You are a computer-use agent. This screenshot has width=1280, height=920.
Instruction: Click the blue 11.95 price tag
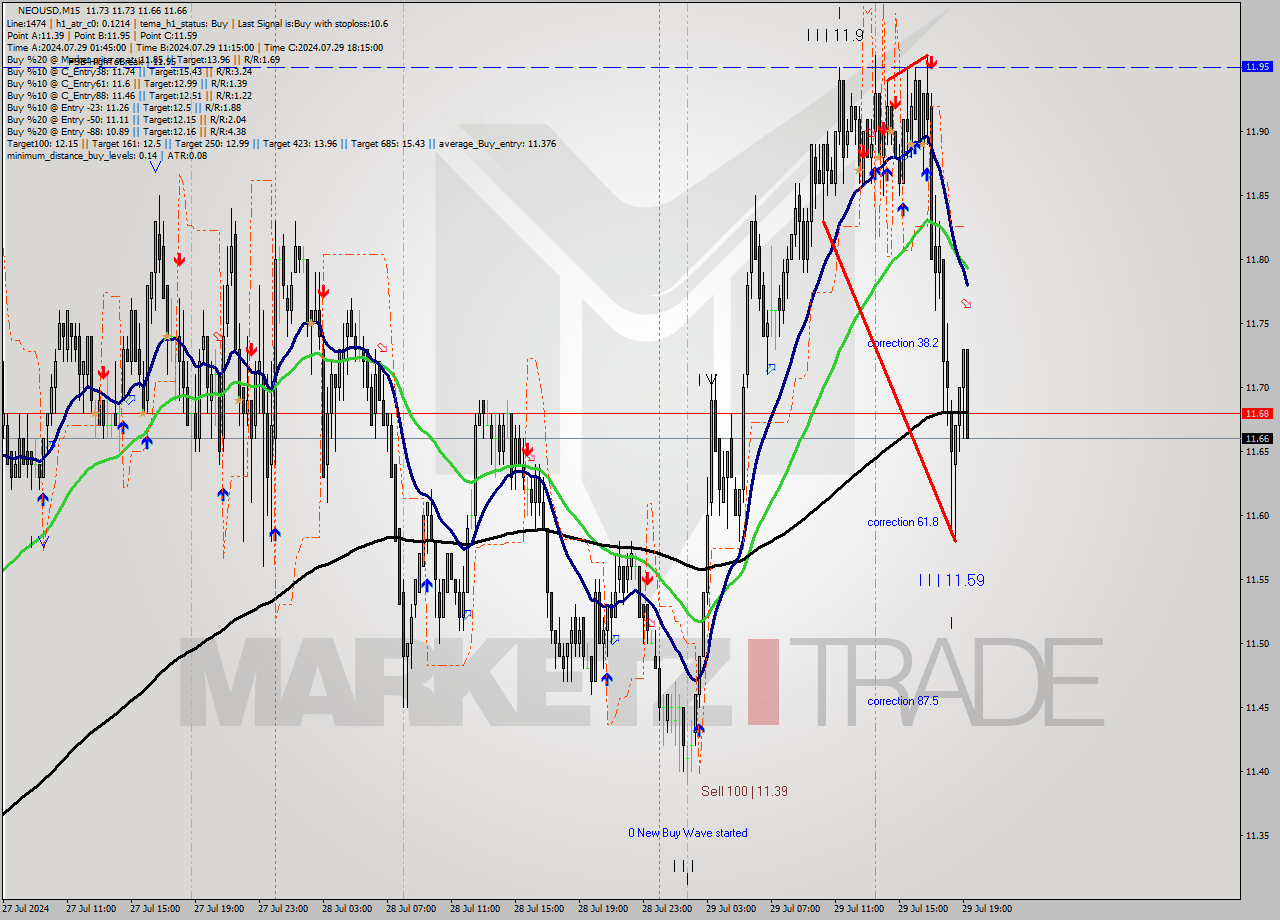[x=1257, y=67]
